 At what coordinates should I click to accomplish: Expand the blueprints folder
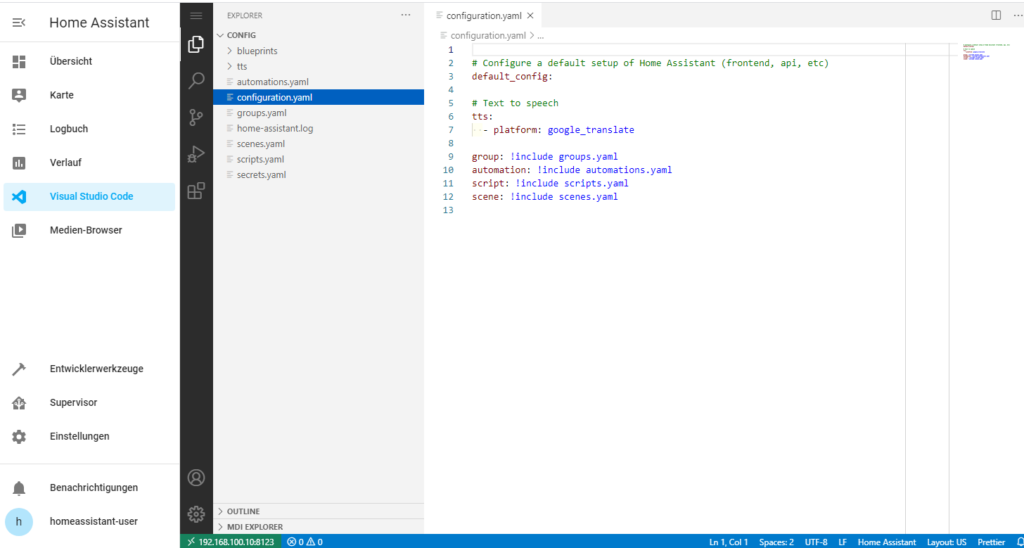(318, 50)
